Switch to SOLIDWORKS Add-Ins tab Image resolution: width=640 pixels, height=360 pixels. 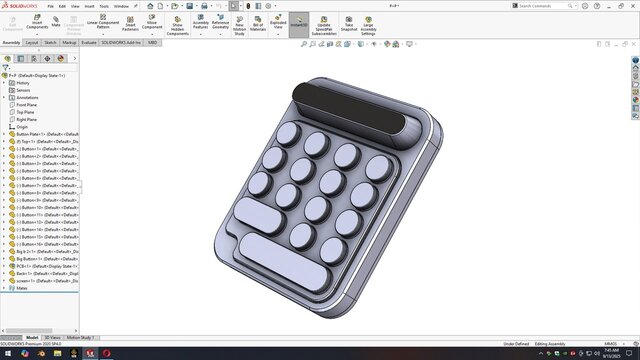pyautogui.click(x=121, y=42)
